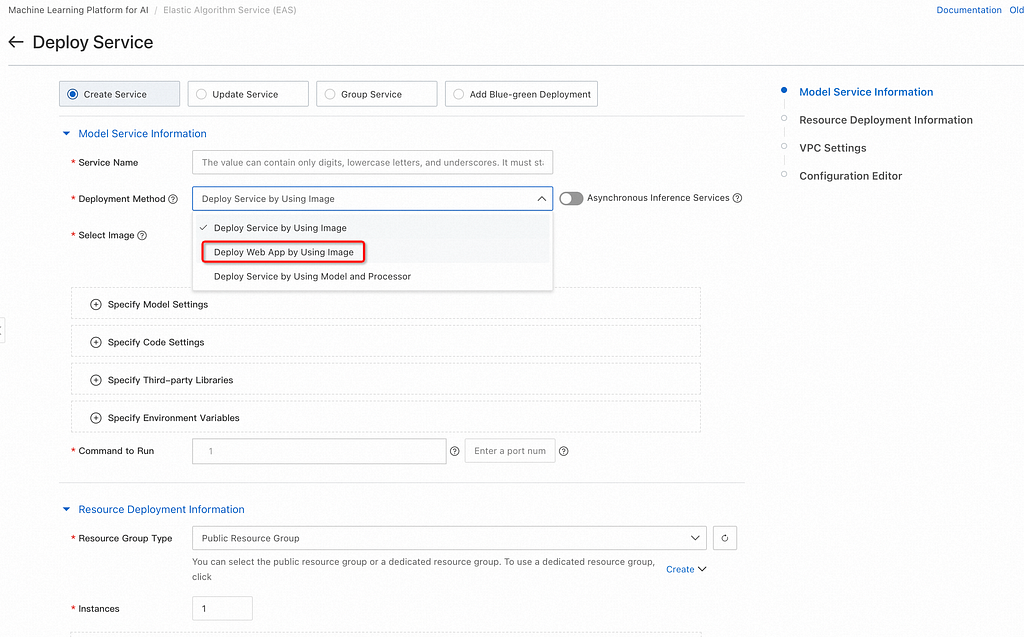This screenshot has width=1024, height=637.
Task: Choose Deploy Service by Using Image option
Action: tap(373, 228)
